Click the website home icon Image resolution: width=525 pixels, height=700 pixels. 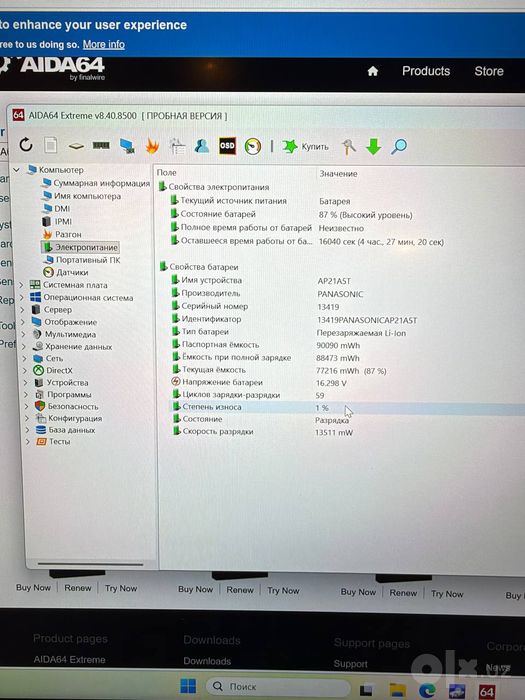[x=373, y=71]
